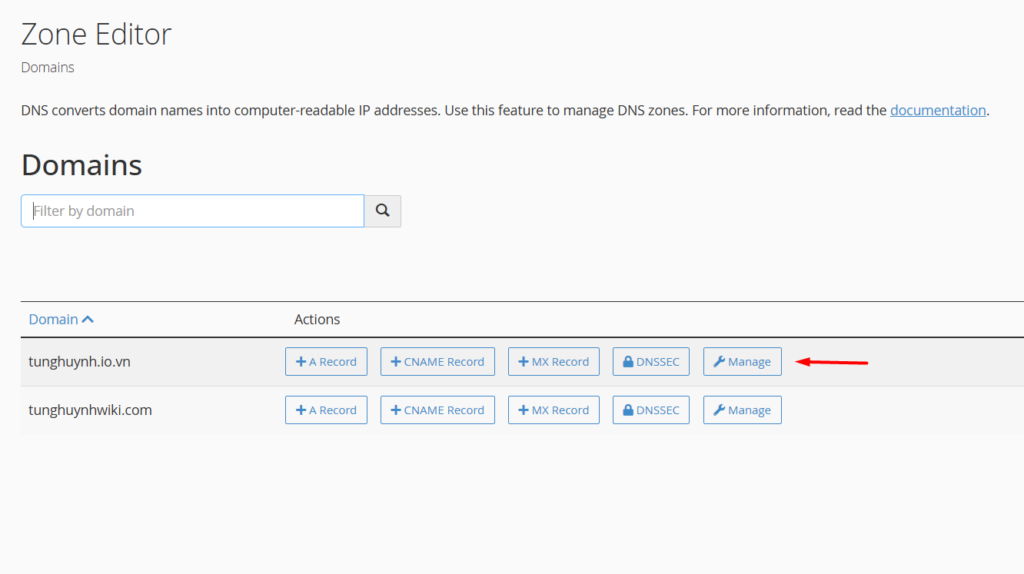Open the documentation link
This screenshot has width=1024, height=574.
coord(937,110)
